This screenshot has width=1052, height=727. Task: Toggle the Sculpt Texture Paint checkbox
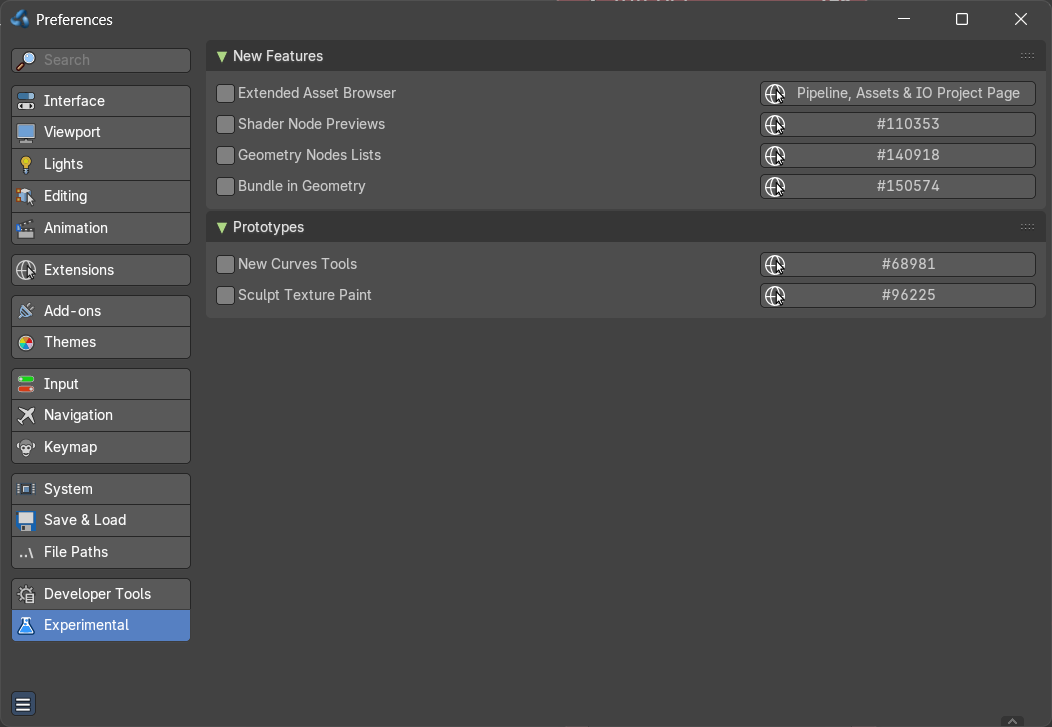coord(225,295)
